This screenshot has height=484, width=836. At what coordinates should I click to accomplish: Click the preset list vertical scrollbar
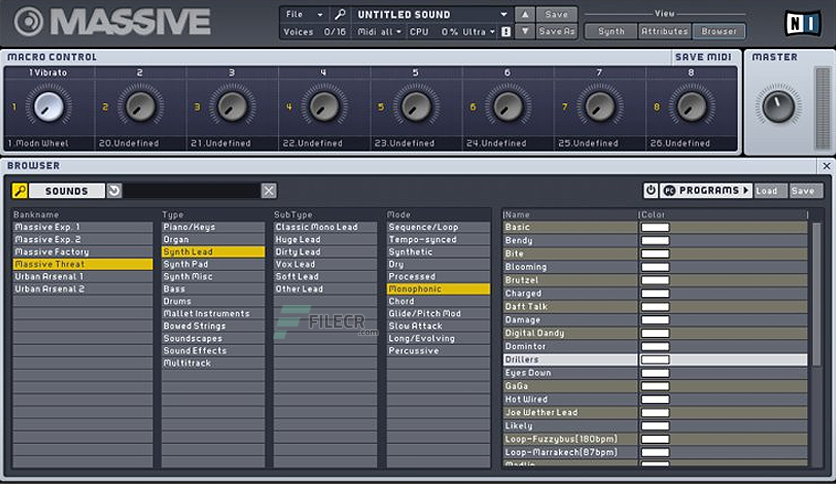(816, 293)
